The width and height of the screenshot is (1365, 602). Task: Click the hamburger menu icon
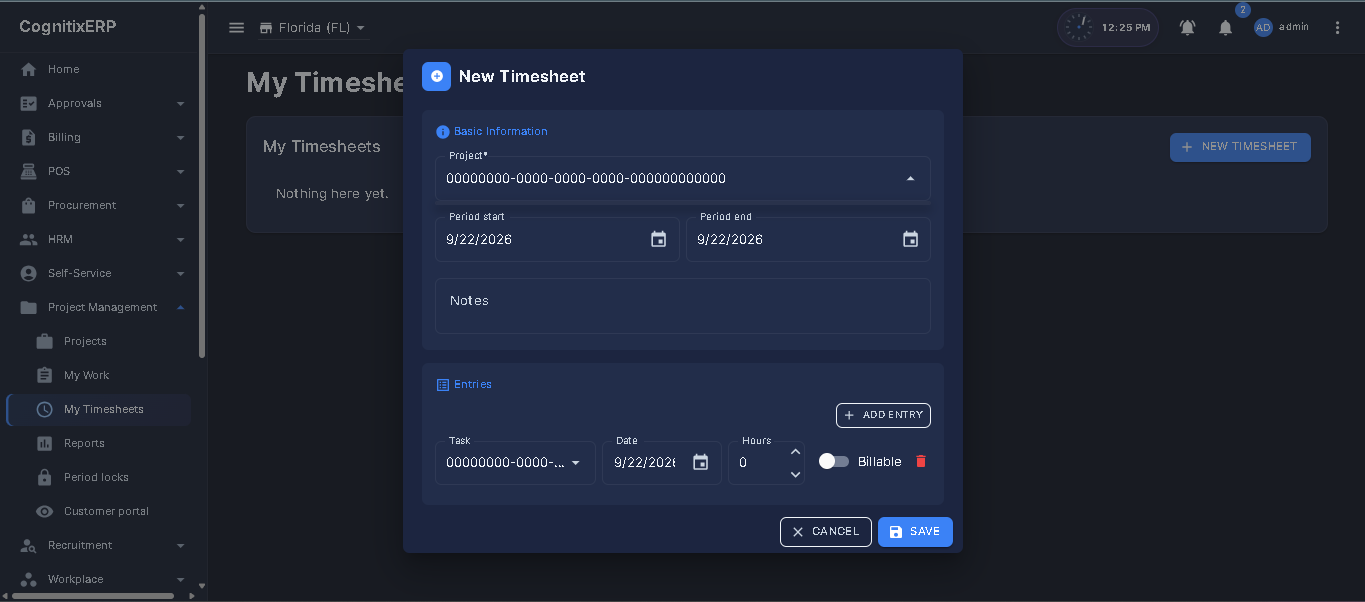click(236, 28)
